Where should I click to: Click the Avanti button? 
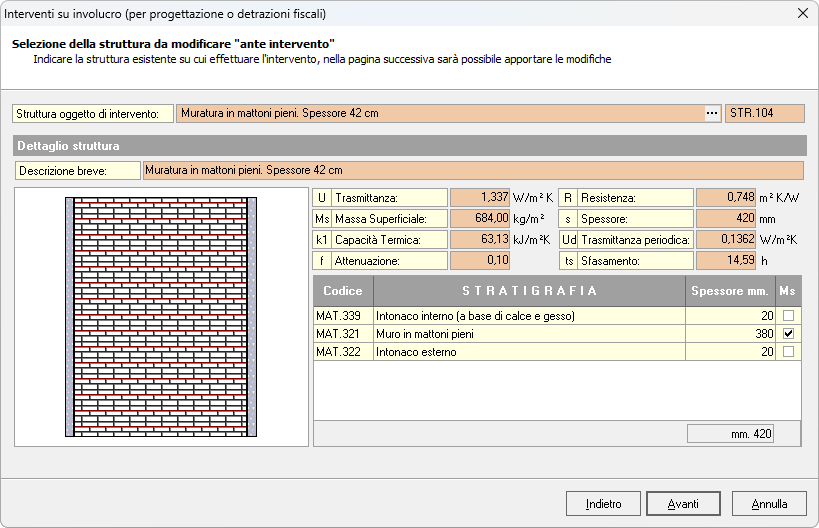tap(684, 504)
